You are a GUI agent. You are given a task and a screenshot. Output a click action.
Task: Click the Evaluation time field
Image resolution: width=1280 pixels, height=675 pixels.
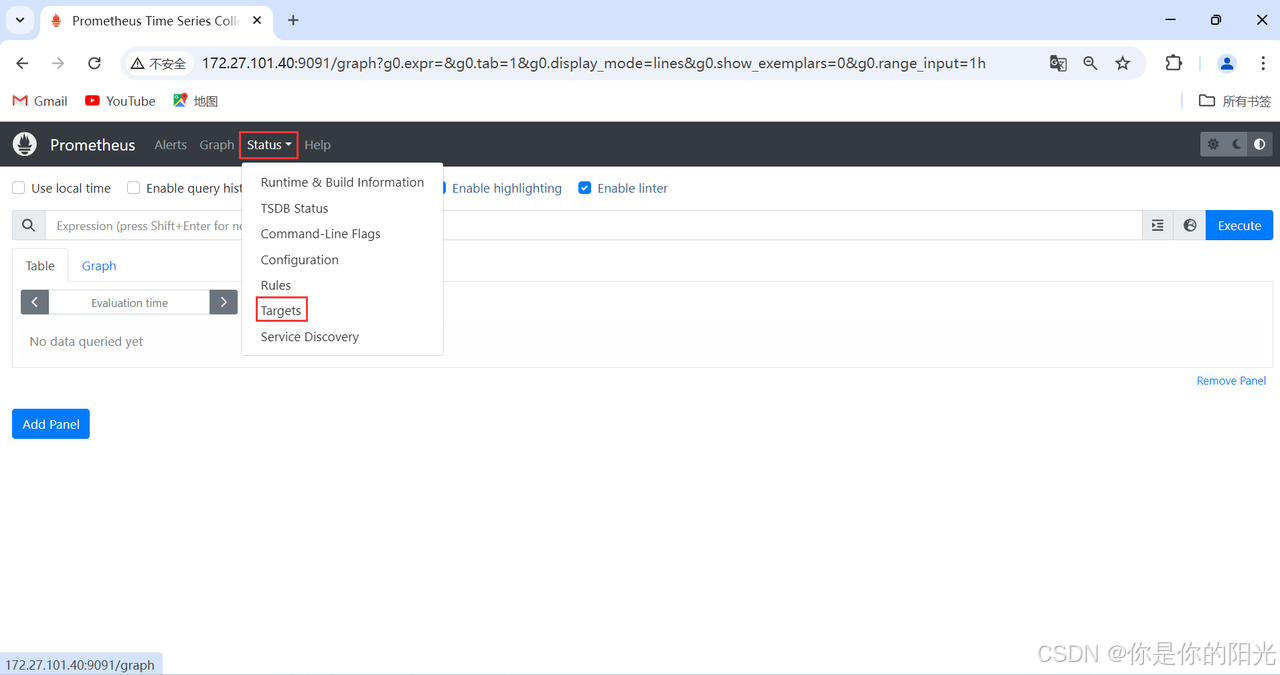129,302
